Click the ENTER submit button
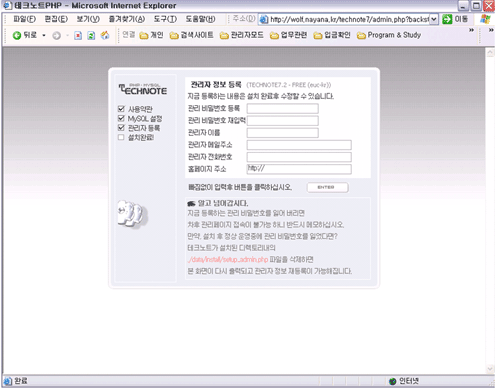500x388 pixels. tap(328, 187)
